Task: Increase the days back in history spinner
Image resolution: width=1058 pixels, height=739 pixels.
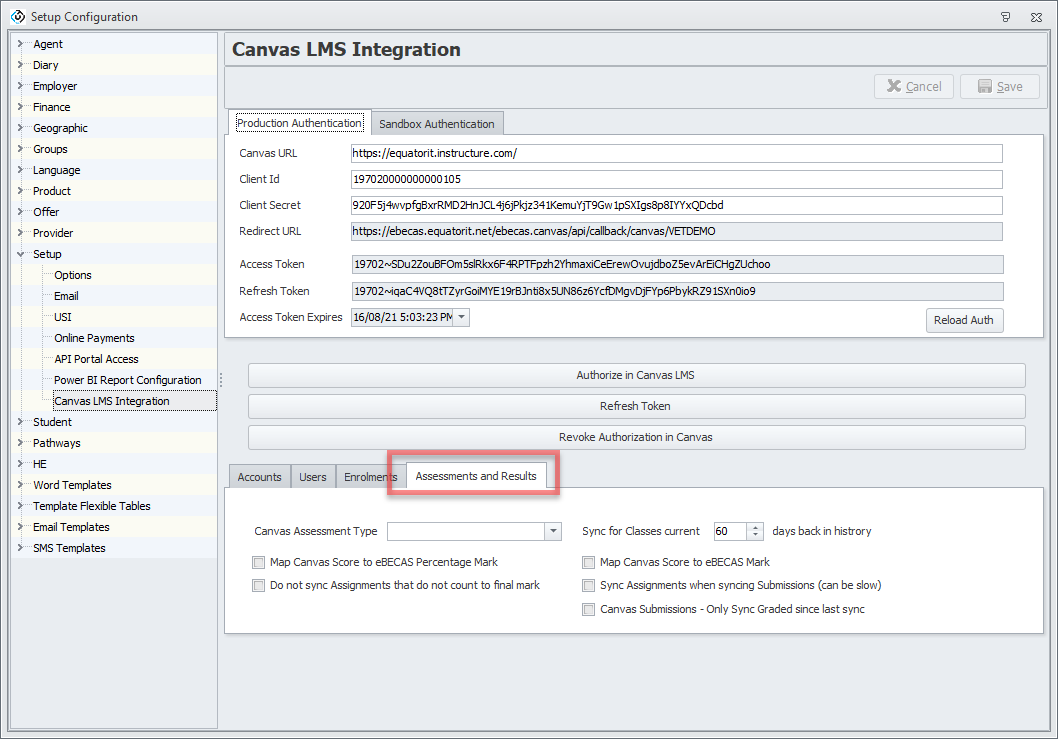Action: [x=756, y=527]
